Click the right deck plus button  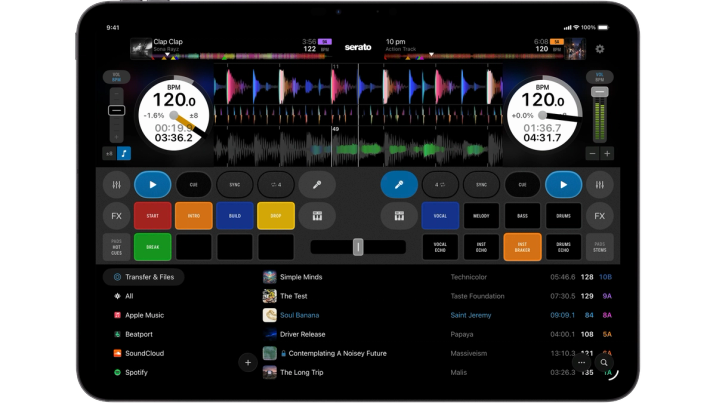click(607, 153)
